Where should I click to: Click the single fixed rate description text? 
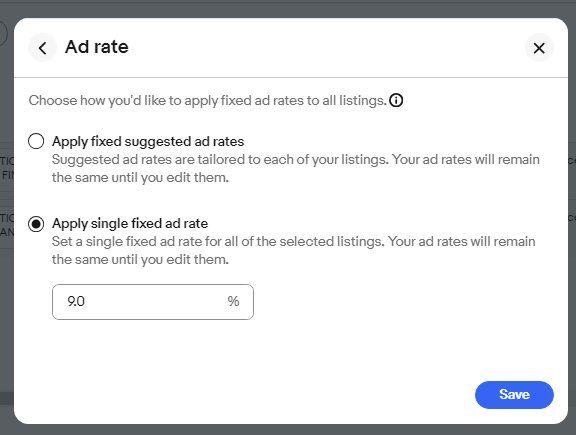click(x=294, y=250)
